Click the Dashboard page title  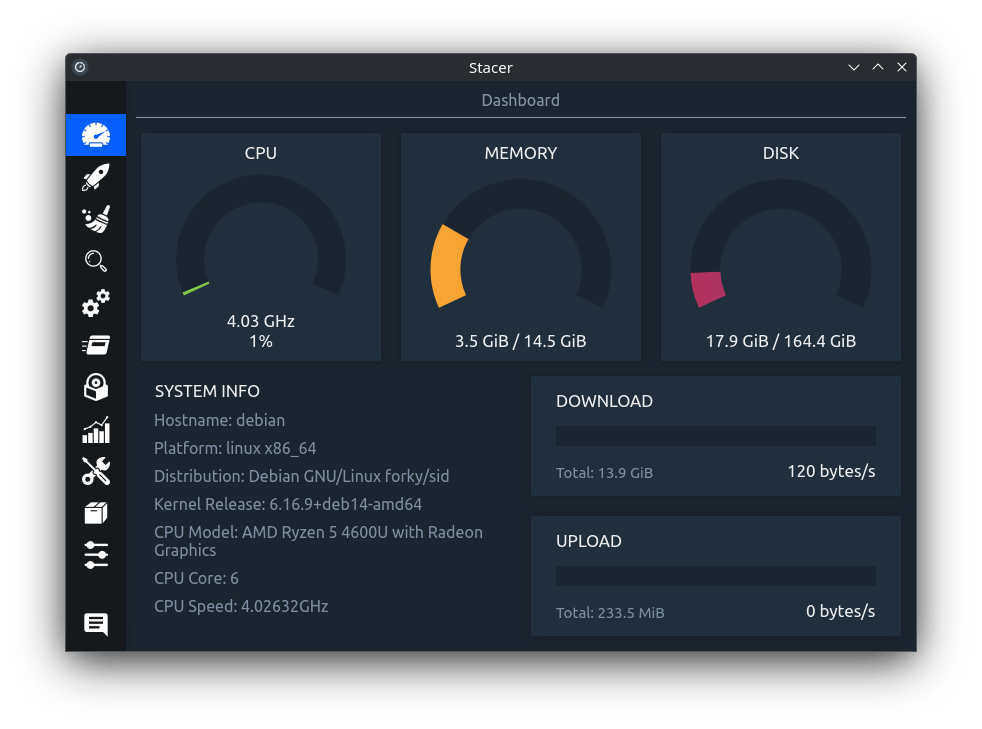click(x=520, y=100)
